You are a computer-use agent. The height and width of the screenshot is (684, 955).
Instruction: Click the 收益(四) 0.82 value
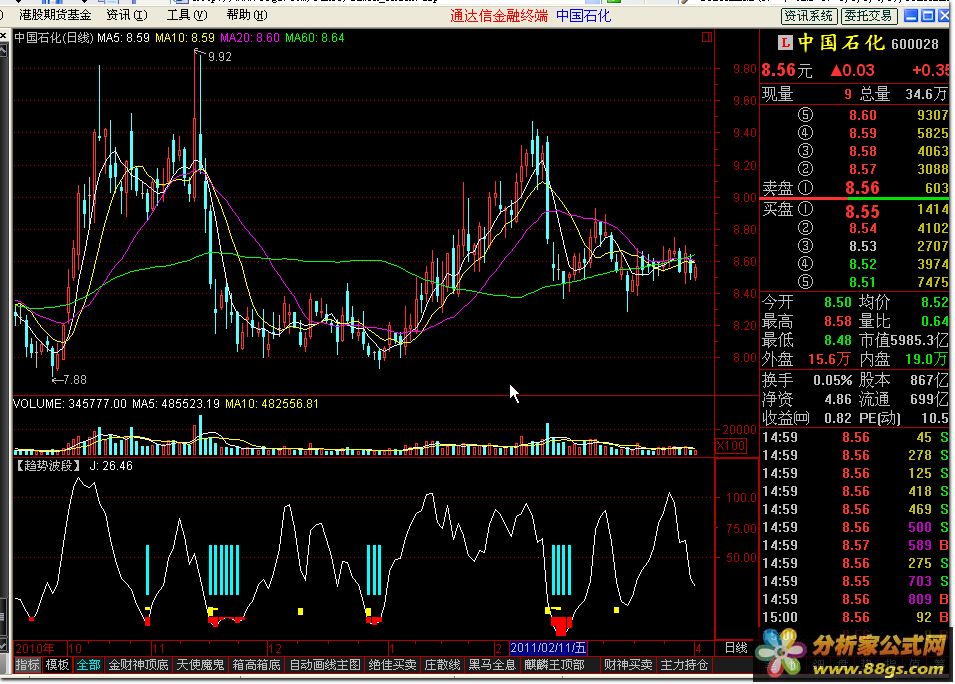coord(837,418)
